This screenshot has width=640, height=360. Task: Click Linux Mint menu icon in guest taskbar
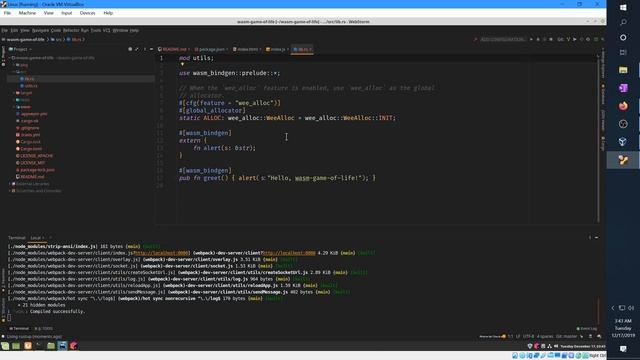coord(5,346)
